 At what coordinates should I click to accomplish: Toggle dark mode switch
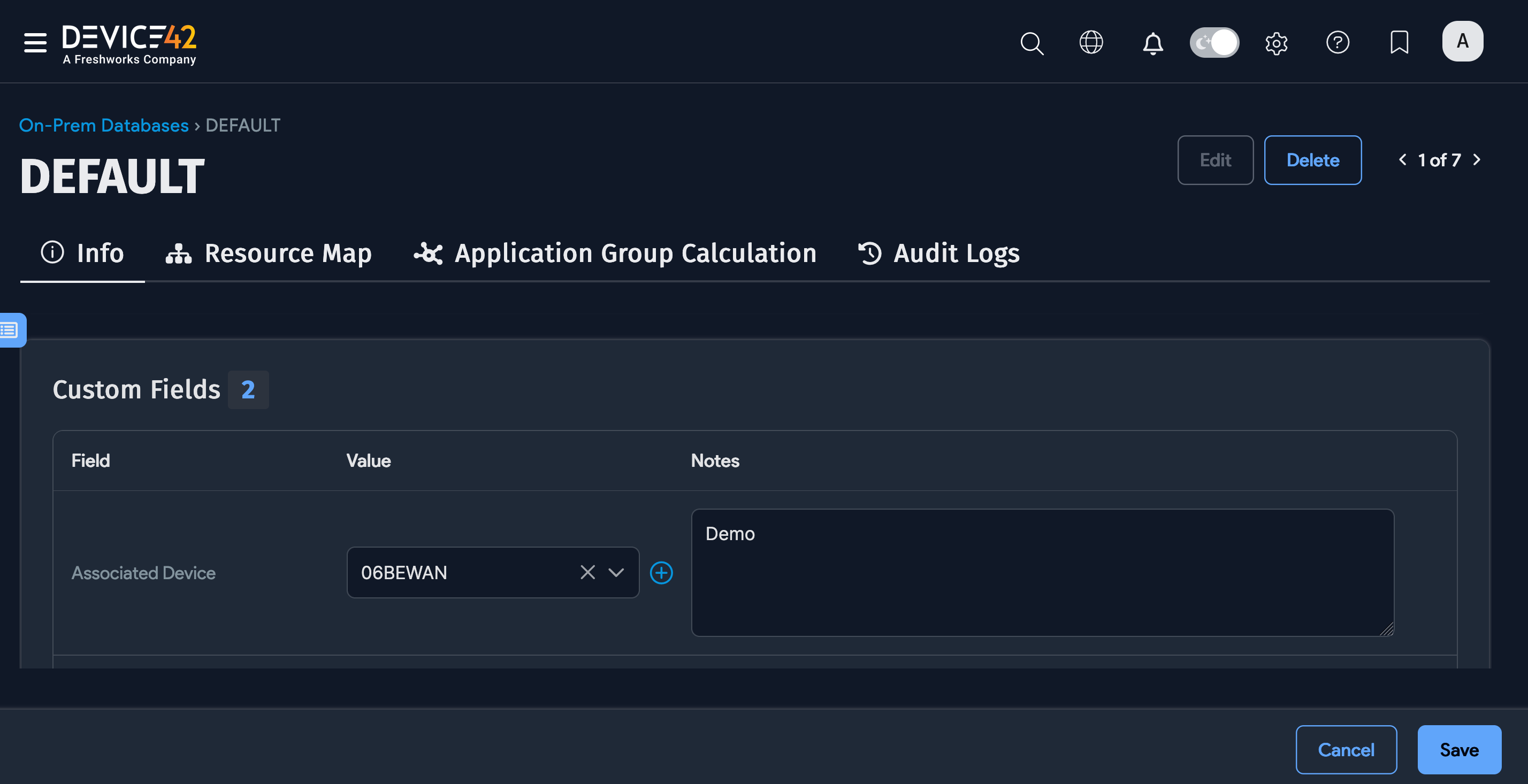[x=1214, y=42]
